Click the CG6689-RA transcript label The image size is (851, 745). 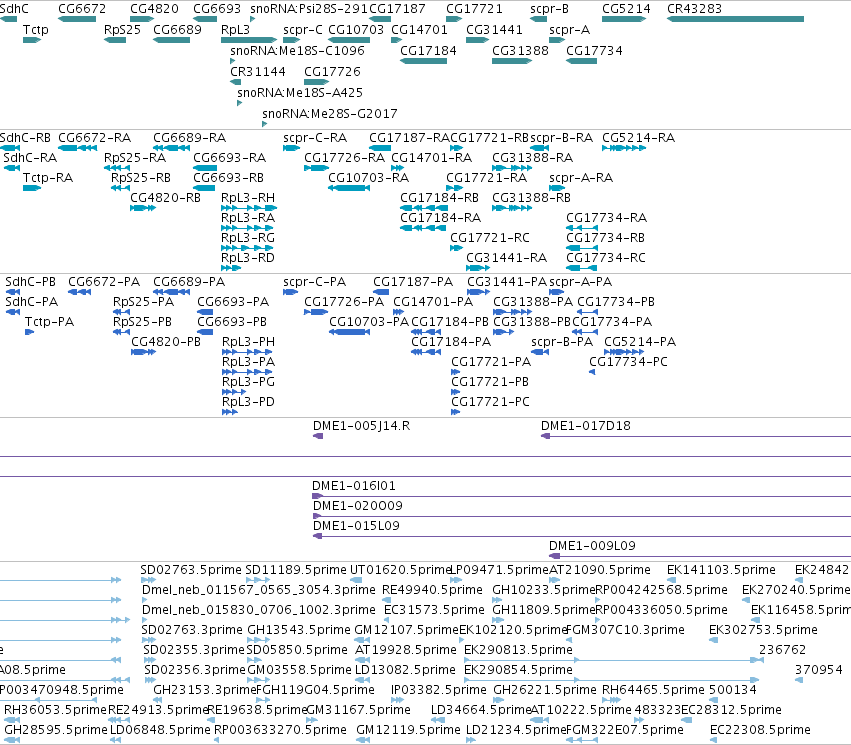tap(189, 138)
